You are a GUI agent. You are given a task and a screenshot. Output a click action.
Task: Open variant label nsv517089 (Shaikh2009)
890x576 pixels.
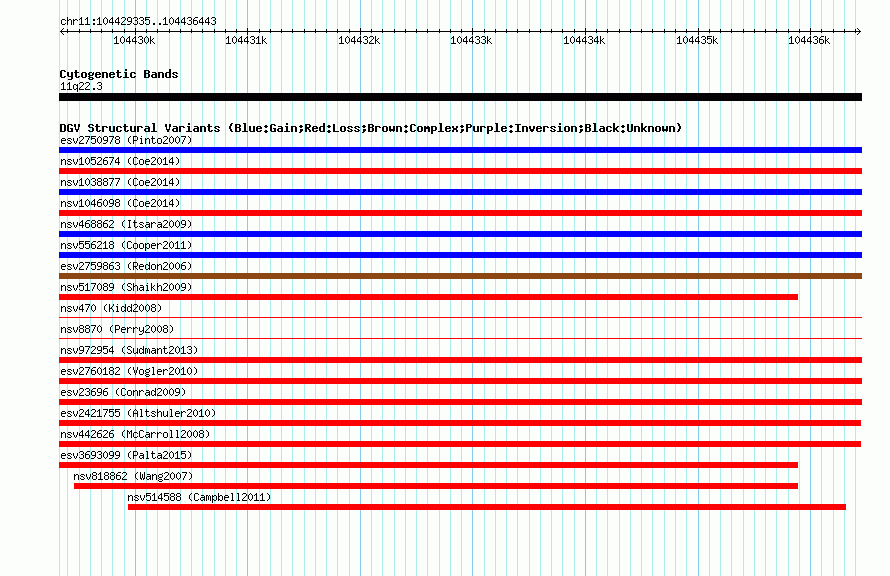(126, 287)
